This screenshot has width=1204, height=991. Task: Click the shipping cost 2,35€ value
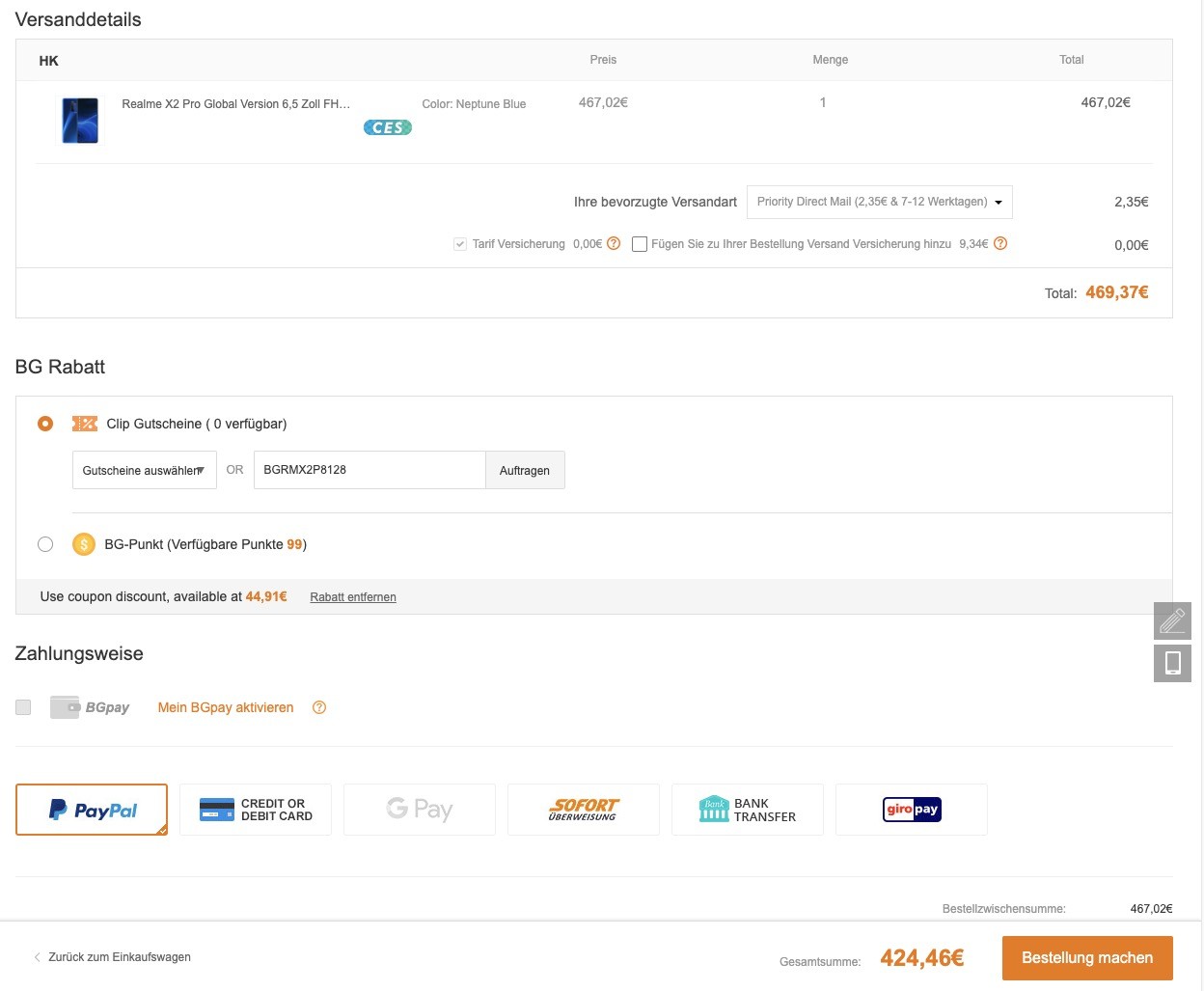coord(1132,202)
